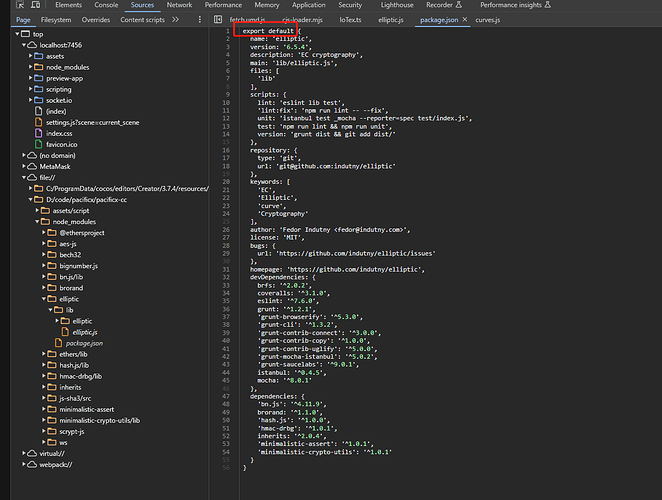Screen dimensions: 662x500
Task: Show more Sources navigator tabs chevron
Action: coord(176,19)
